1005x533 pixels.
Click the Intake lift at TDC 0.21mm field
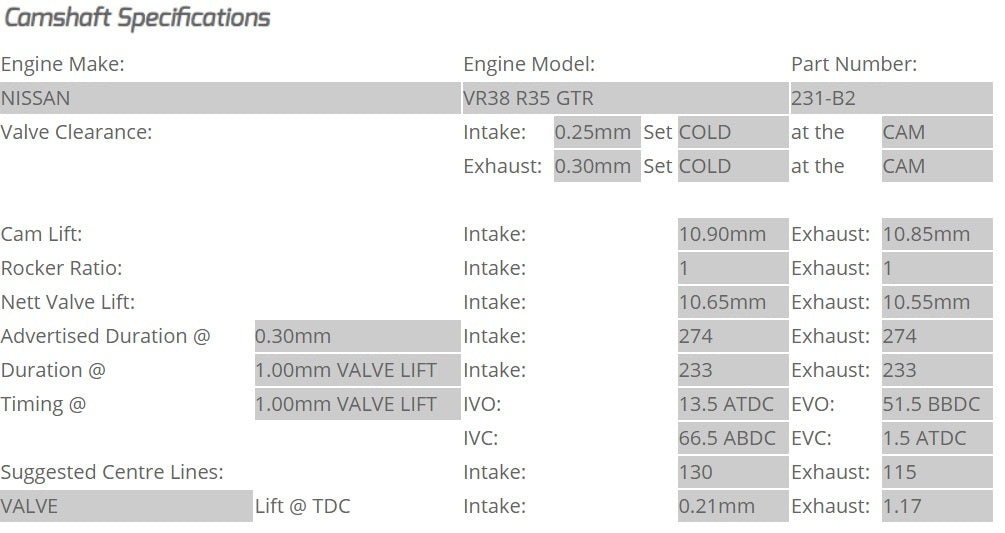[x=733, y=507]
